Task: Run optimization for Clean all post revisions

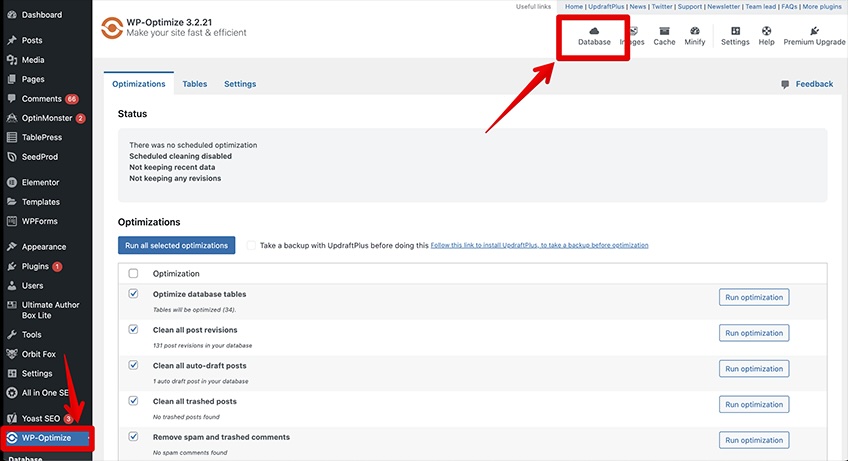Action: pyautogui.click(x=754, y=333)
